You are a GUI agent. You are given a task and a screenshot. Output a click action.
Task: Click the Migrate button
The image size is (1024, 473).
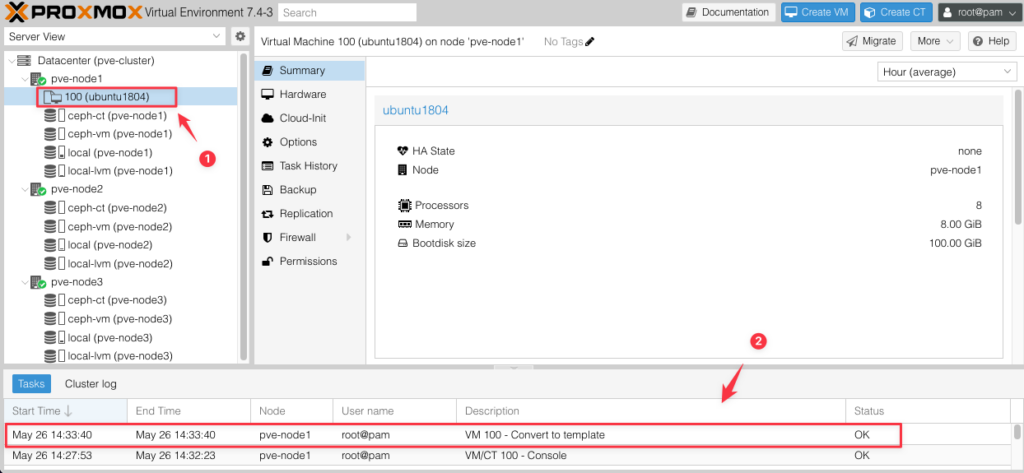(872, 41)
